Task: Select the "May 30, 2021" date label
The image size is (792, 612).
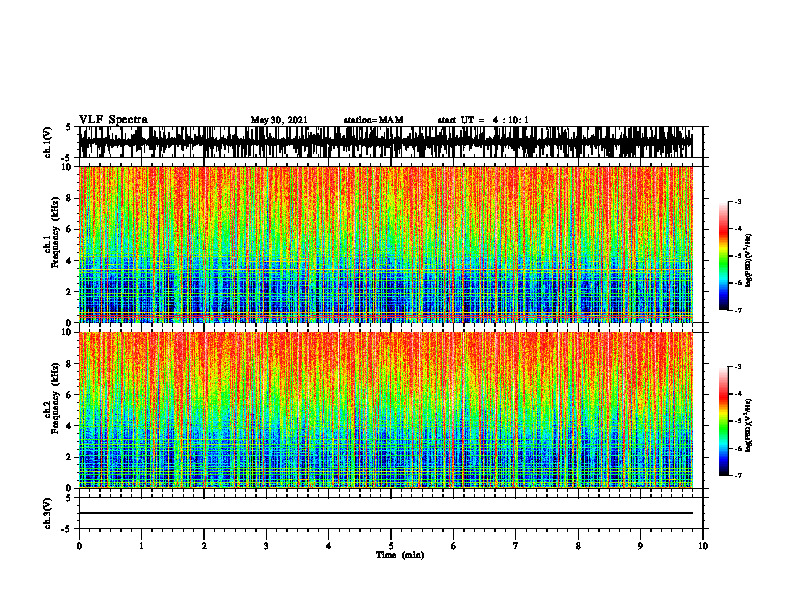Action: tap(279, 120)
